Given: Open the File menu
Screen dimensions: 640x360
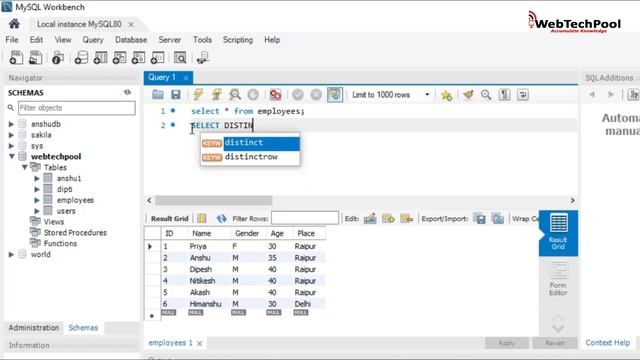Looking at the screenshot, I should click(12, 40).
